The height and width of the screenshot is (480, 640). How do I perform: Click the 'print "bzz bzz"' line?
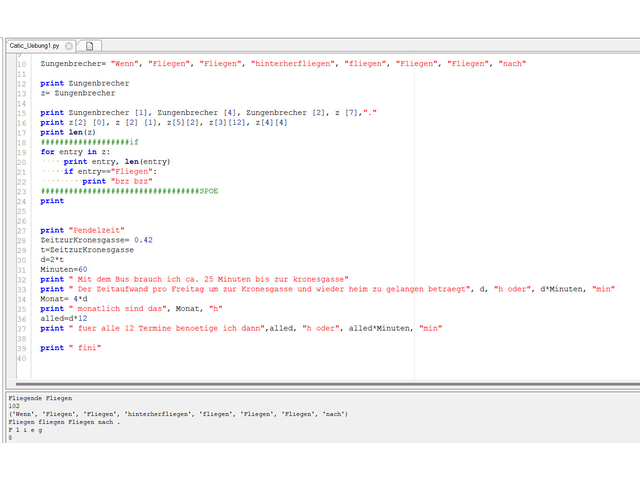117,181
